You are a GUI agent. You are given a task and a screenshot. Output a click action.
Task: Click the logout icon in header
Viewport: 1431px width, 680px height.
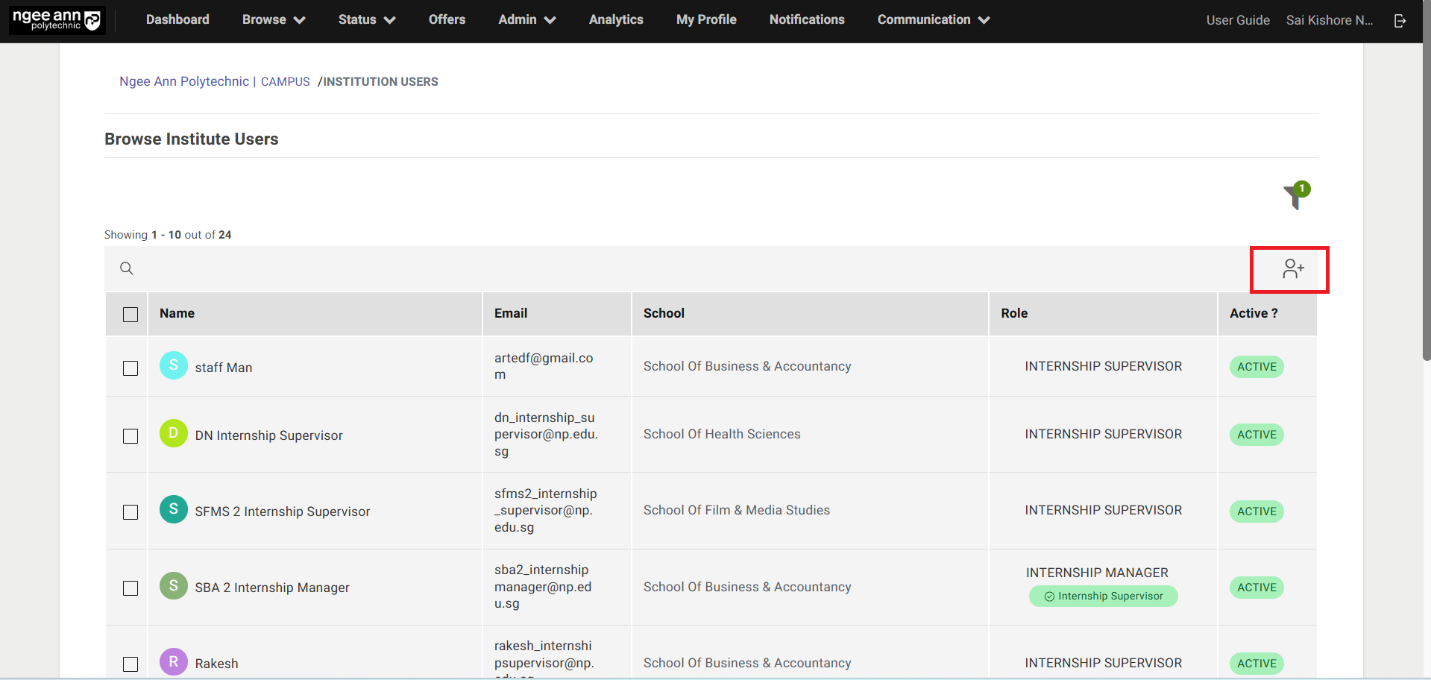pyautogui.click(x=1400, y=20)
